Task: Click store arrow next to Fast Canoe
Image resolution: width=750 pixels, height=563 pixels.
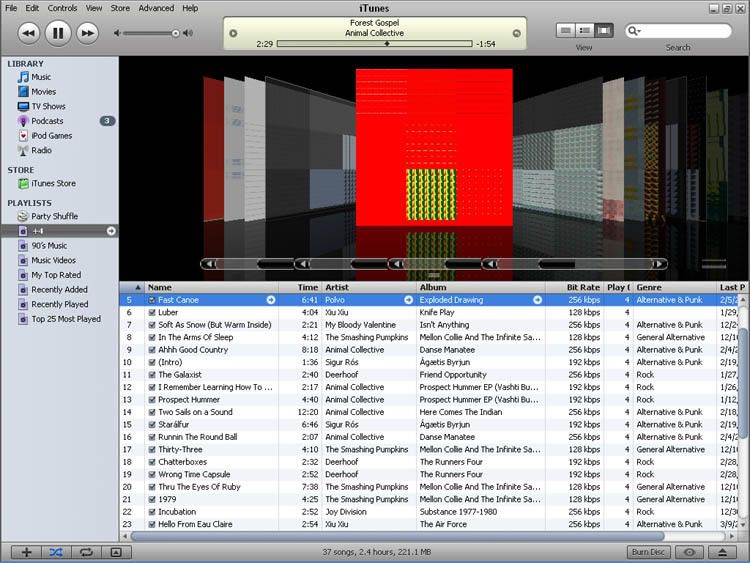Action: (x=271, y=300)
